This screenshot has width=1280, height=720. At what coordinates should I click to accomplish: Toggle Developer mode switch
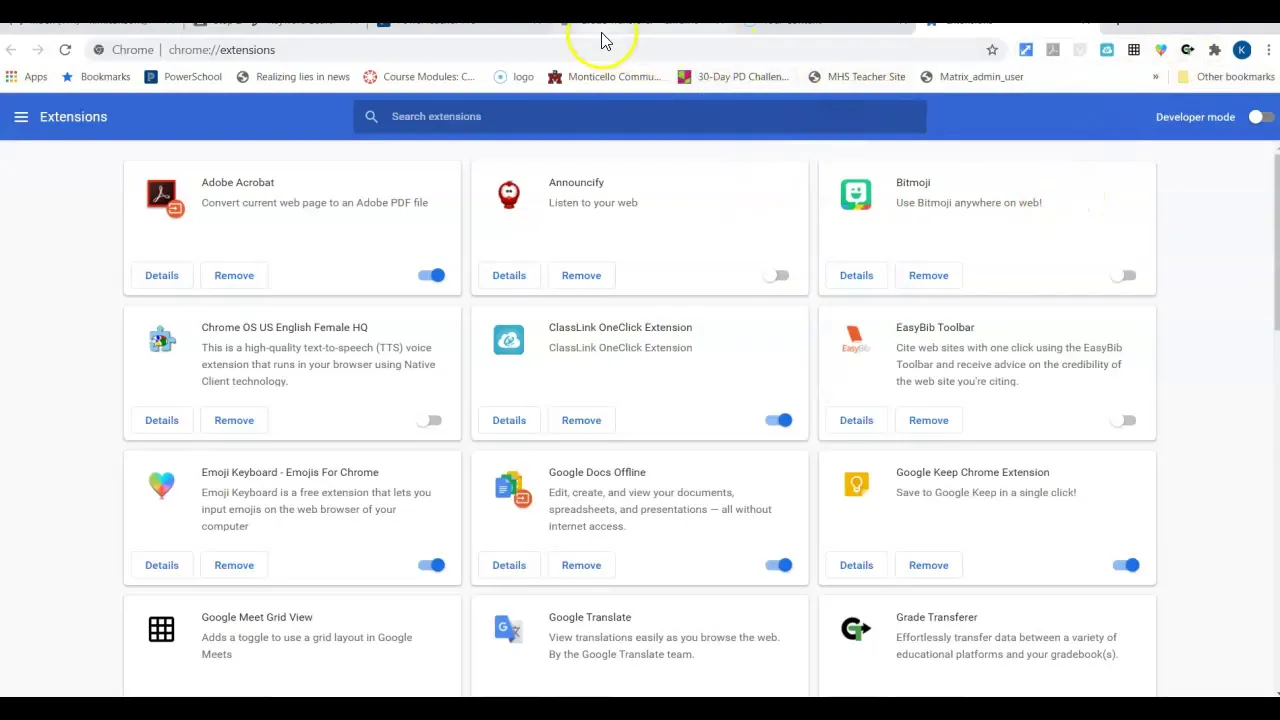pyautogui.click(x=1261, y=117)
